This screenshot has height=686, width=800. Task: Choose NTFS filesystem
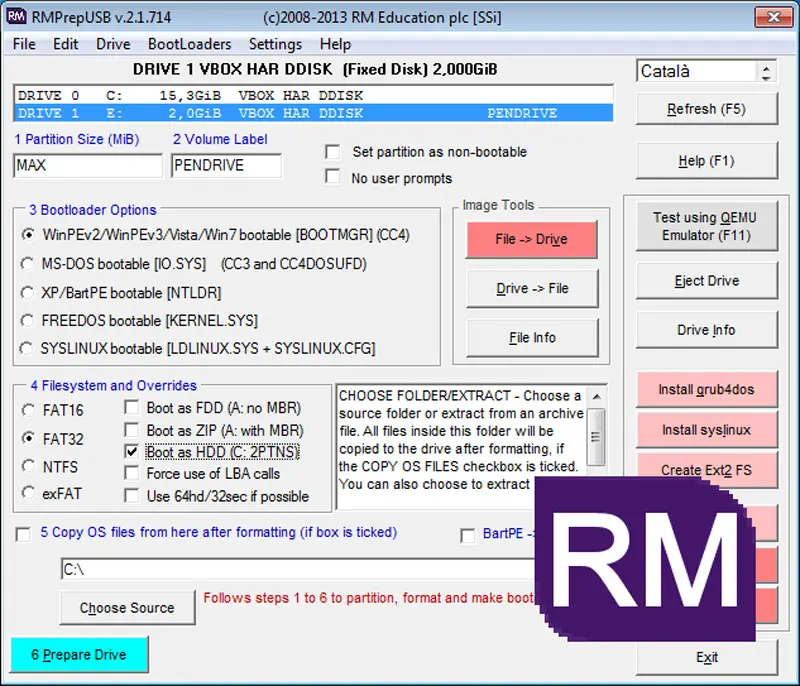(x=29, y=466)
